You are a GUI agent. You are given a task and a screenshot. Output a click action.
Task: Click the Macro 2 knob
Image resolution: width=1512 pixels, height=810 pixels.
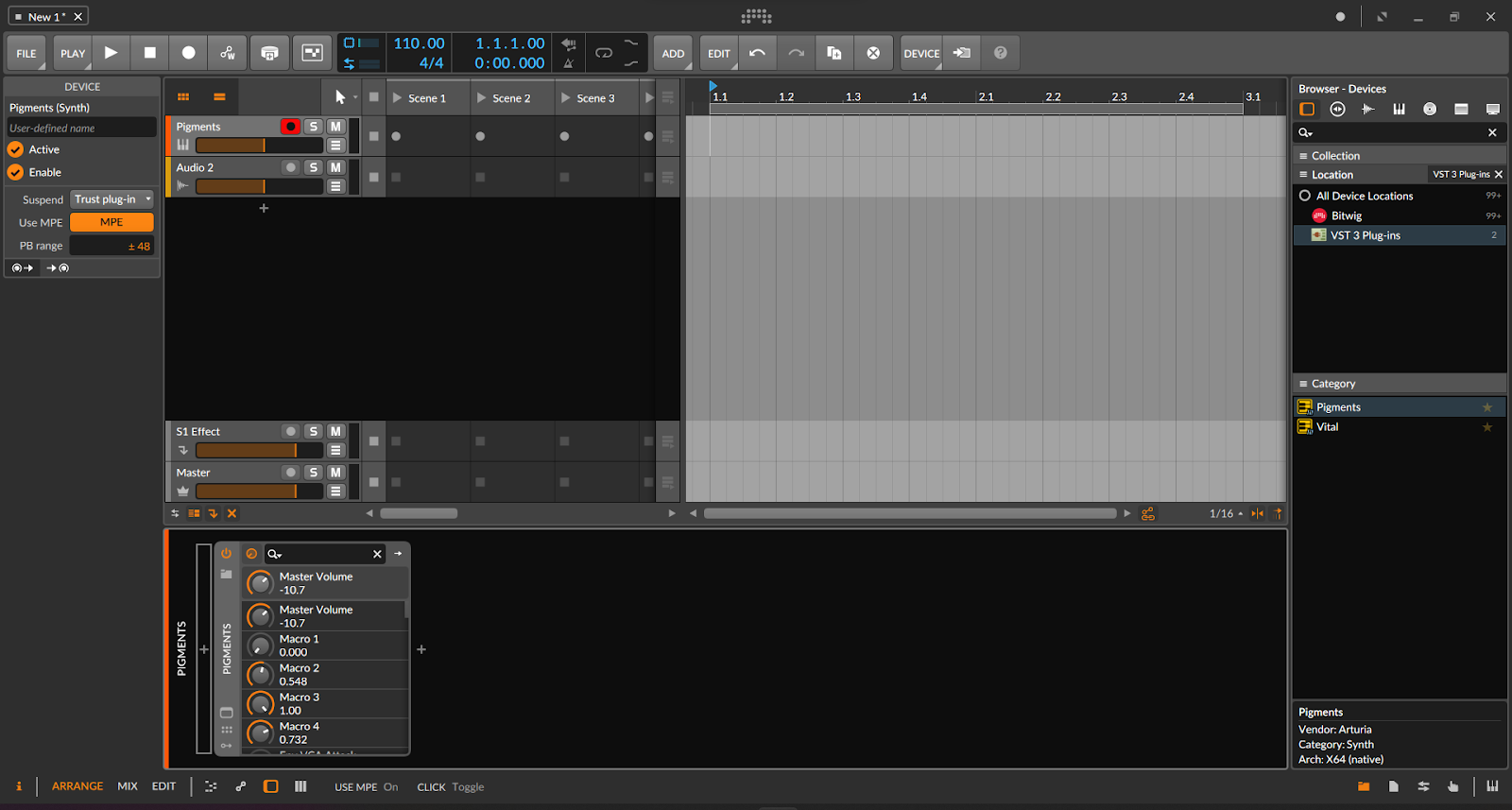260,675
